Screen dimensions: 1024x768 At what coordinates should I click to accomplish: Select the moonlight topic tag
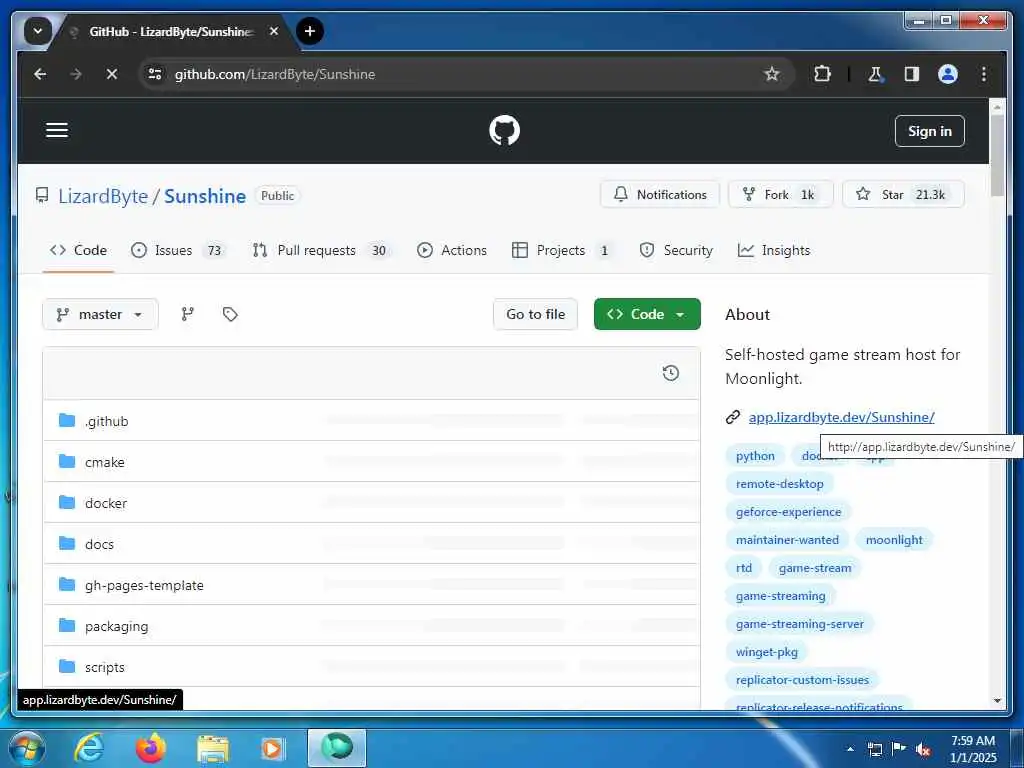click(x=894, y=540)
